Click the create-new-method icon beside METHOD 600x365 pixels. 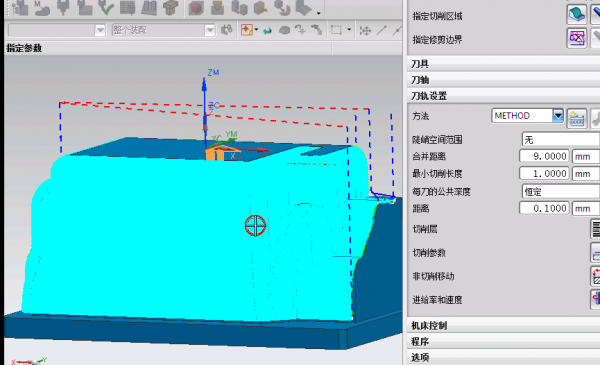click(577, 118)
